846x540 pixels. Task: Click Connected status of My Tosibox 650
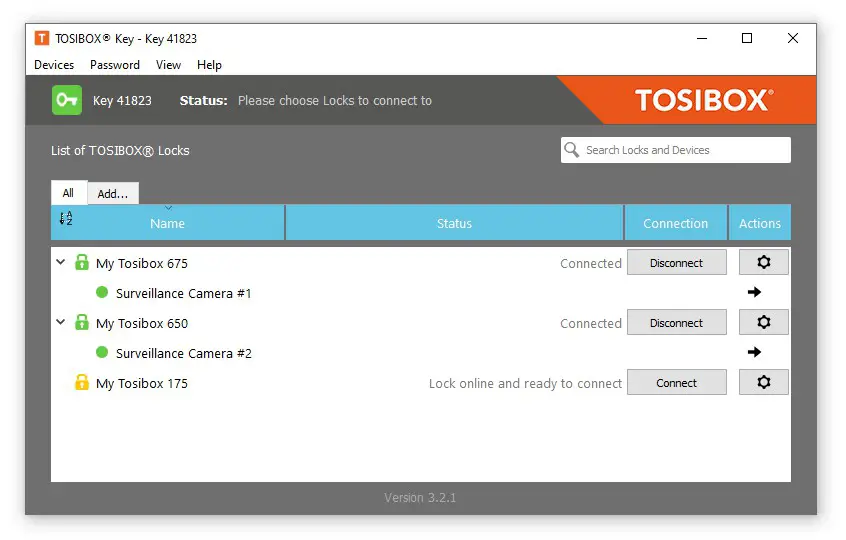[x=591, y=323]
